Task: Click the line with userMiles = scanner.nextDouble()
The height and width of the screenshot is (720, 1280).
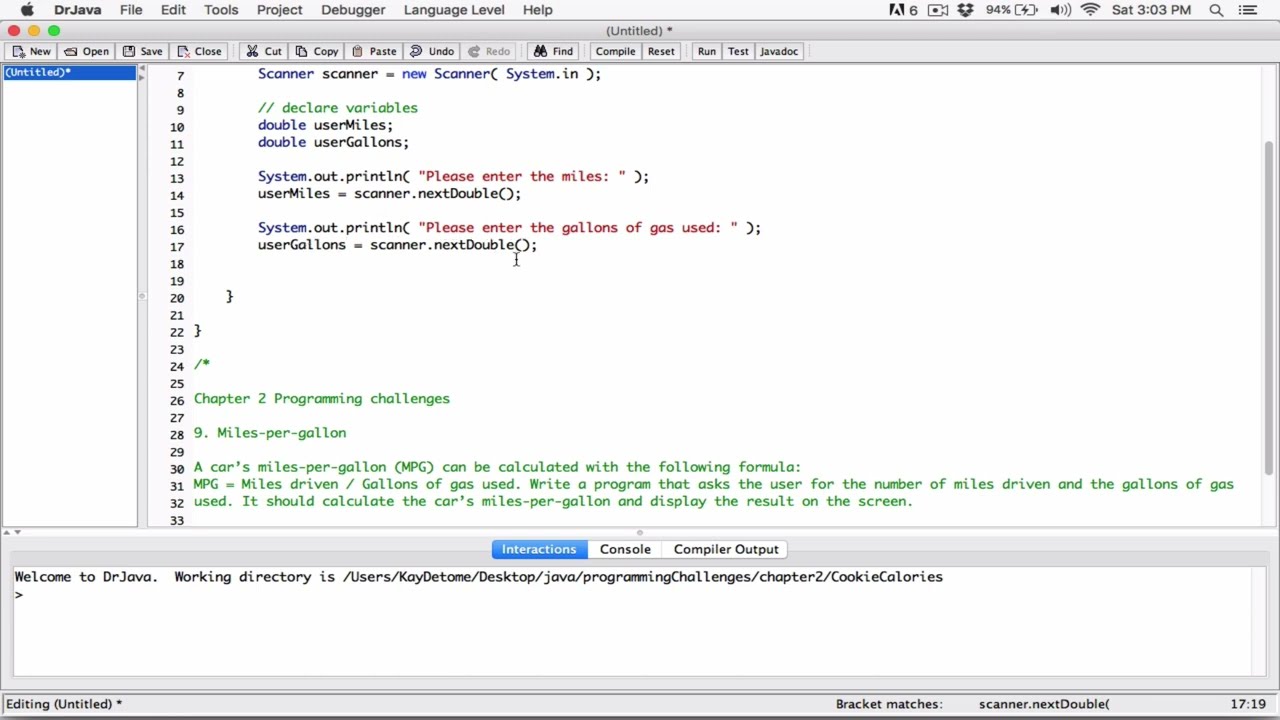Action: [x=389, y=194]
